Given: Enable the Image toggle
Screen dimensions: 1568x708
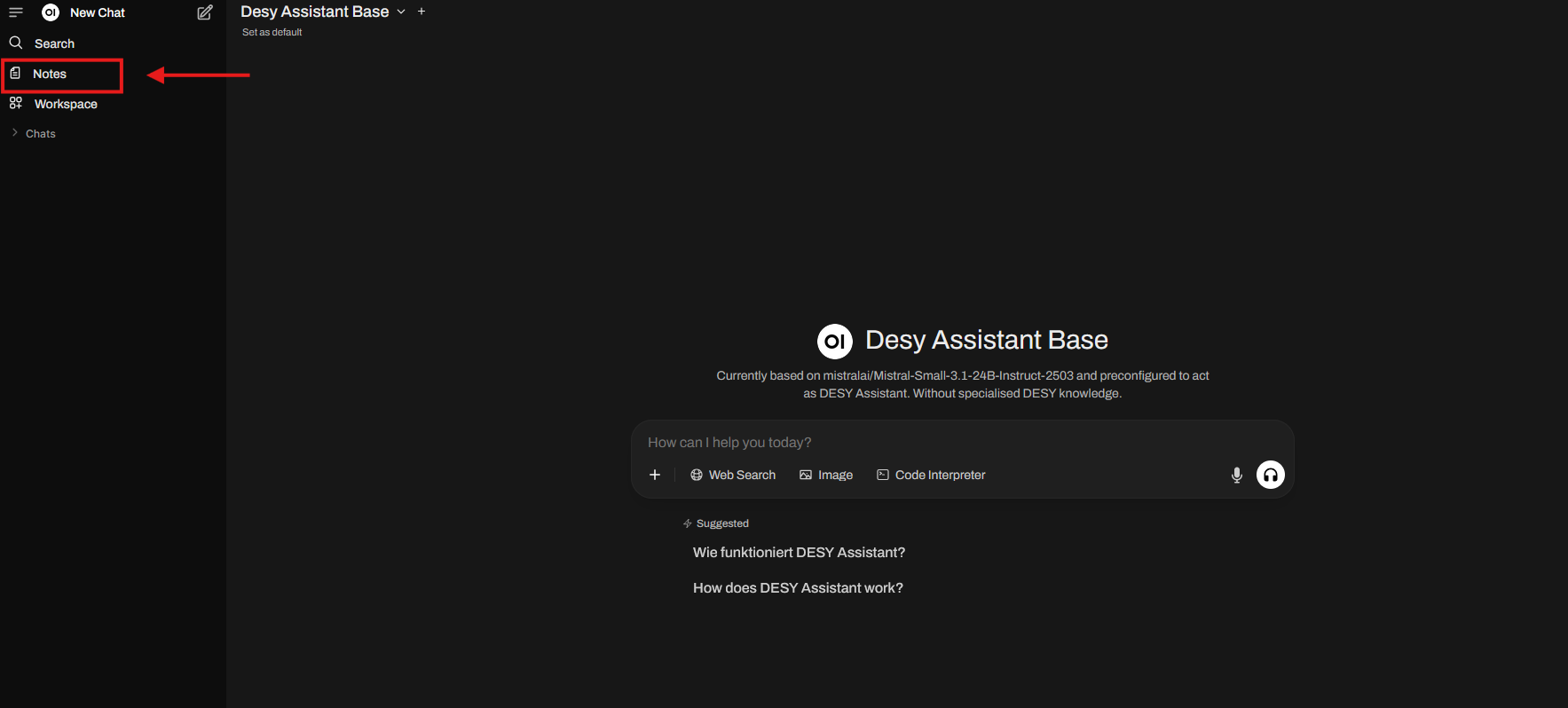Looking at the screenshot, I should coord(826,475).
